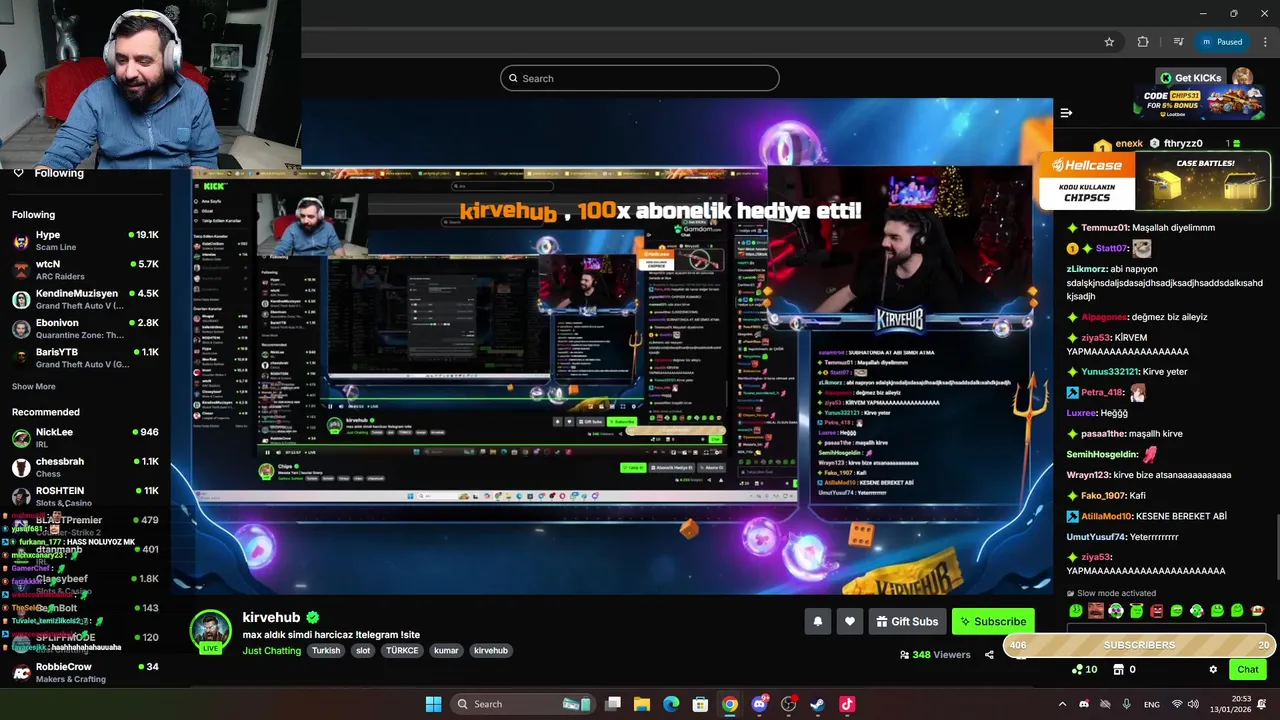This screenshot has width=1280, height=720.
Task: Open Discord from taskbar
Action: [759, 704]
